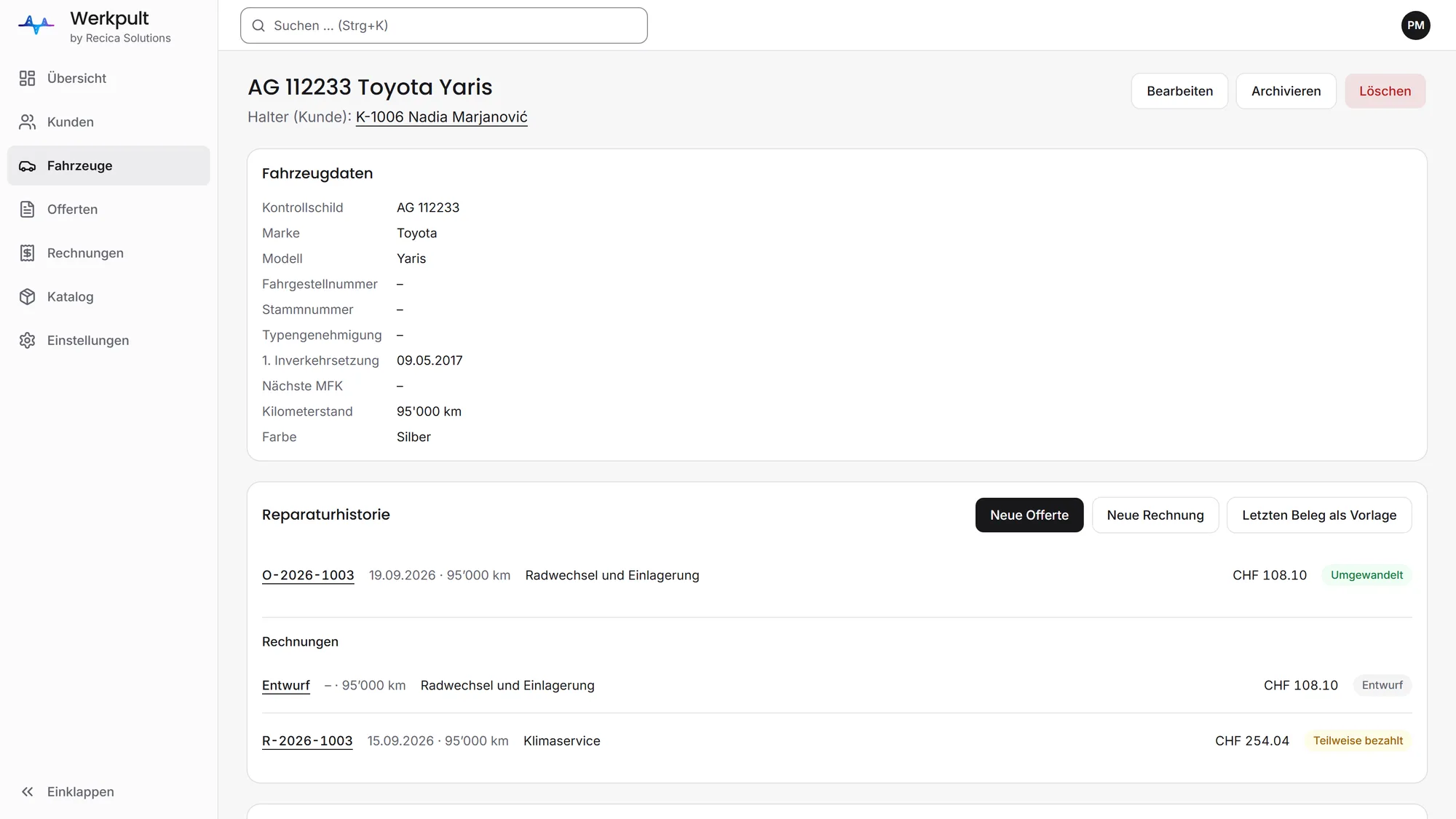Screen dimensions: 1456x819
Task: Open offer O-2026-1003
Action: pyautogui.click(x=308, y=575)
